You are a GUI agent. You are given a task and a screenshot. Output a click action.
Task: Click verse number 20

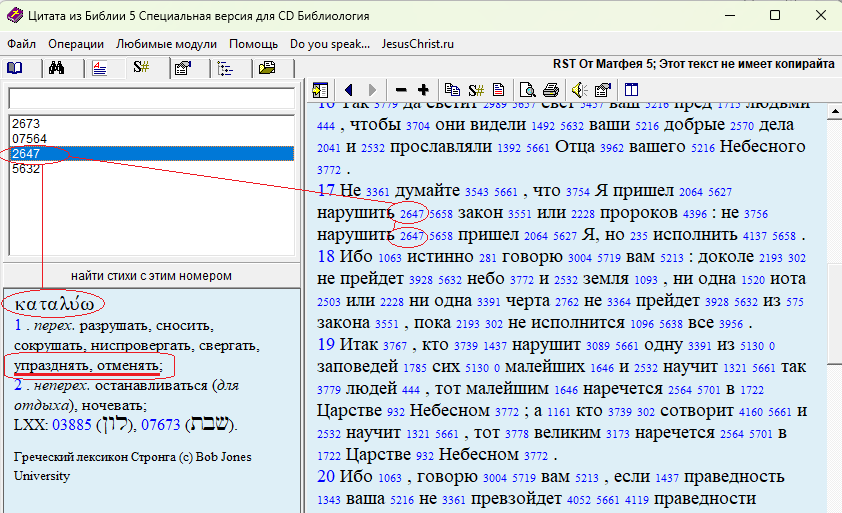[x=326, y=476]
